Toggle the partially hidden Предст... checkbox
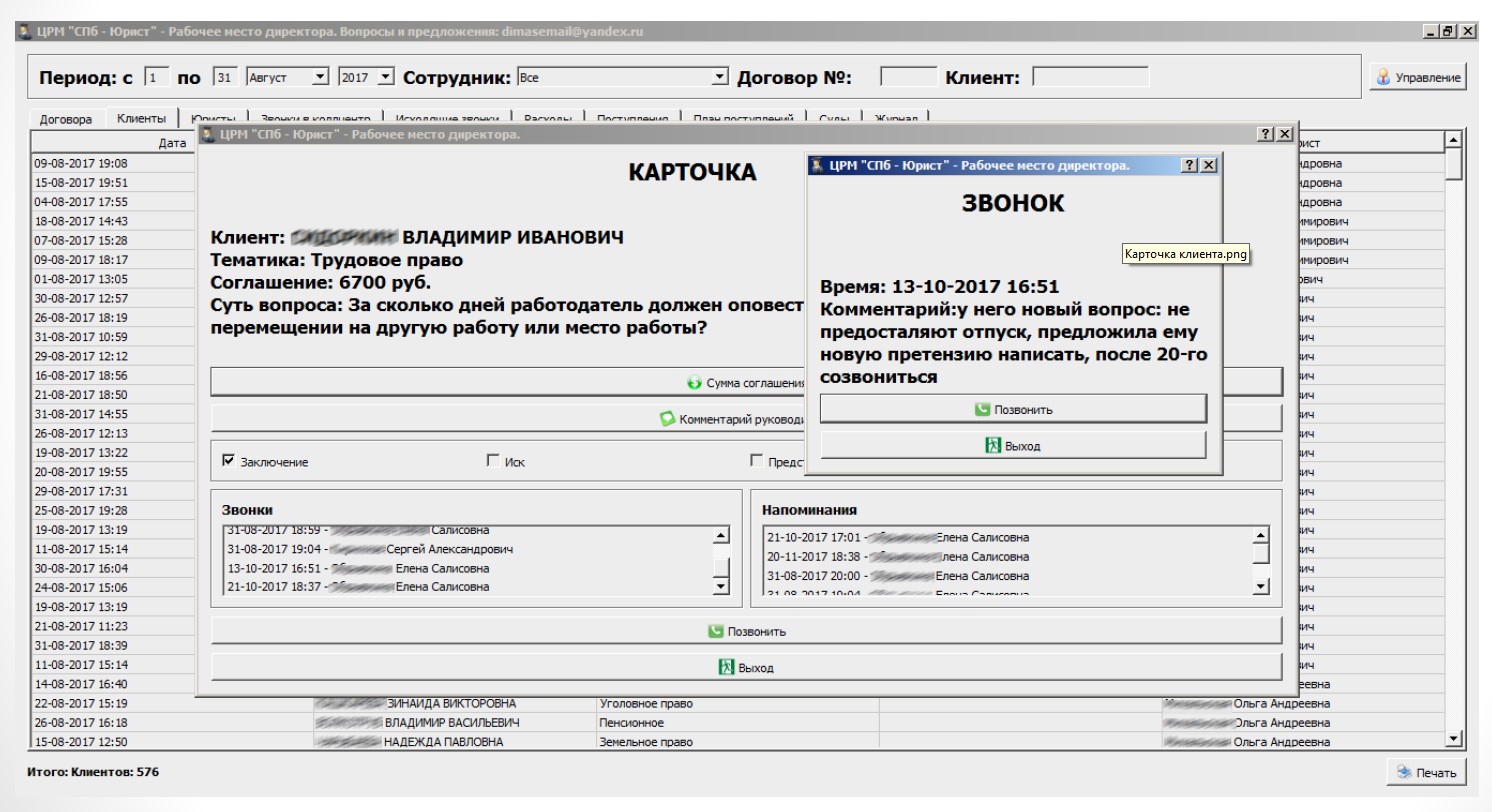Viewport: 1492px width, 812px height. pos(757,461)
